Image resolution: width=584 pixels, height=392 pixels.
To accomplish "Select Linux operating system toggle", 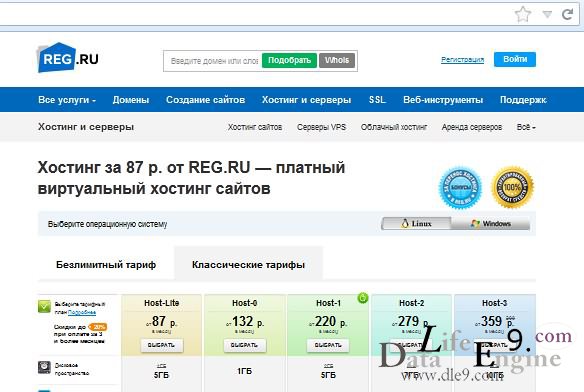I will click(416, 224).
